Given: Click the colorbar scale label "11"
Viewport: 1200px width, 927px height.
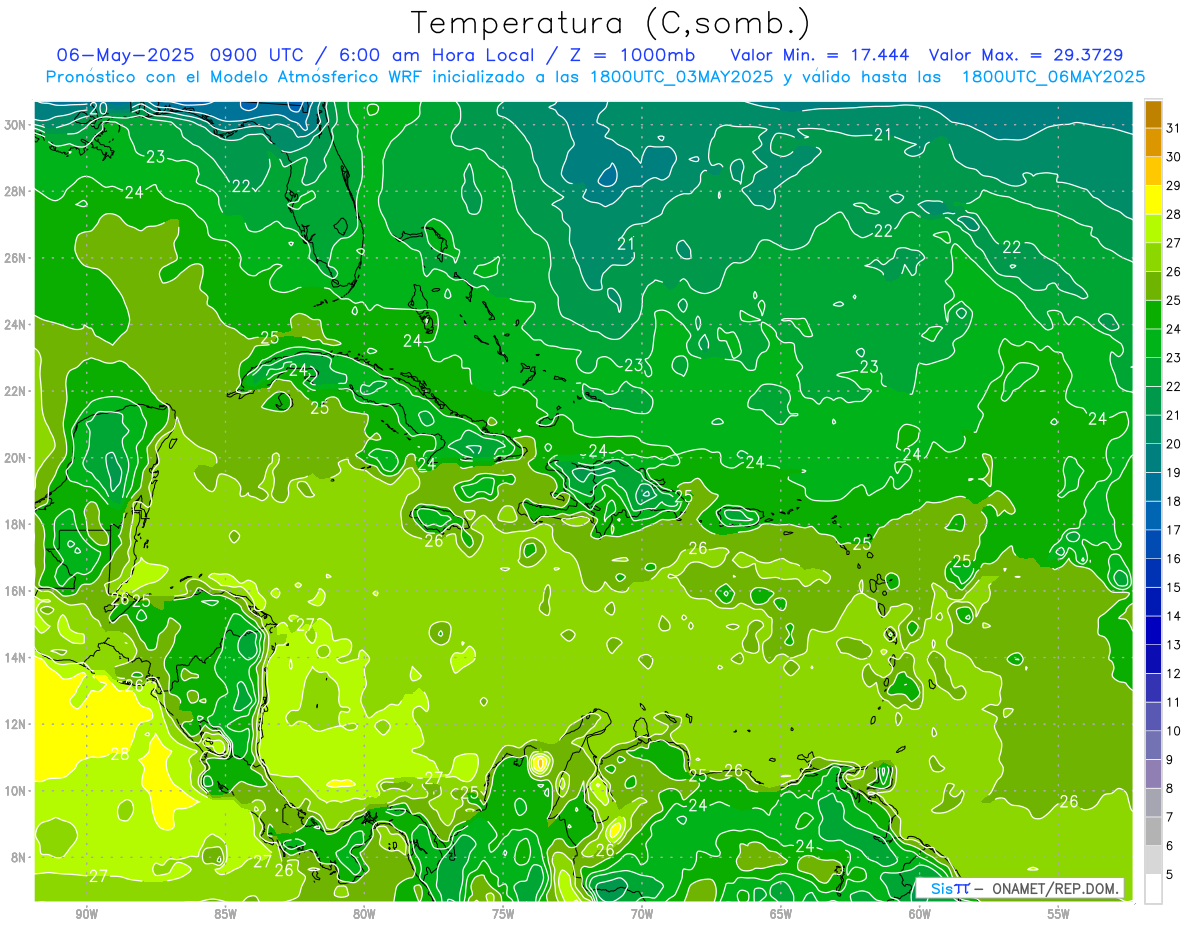Looking at the screenshot, I should click(x=1174, y=702).
